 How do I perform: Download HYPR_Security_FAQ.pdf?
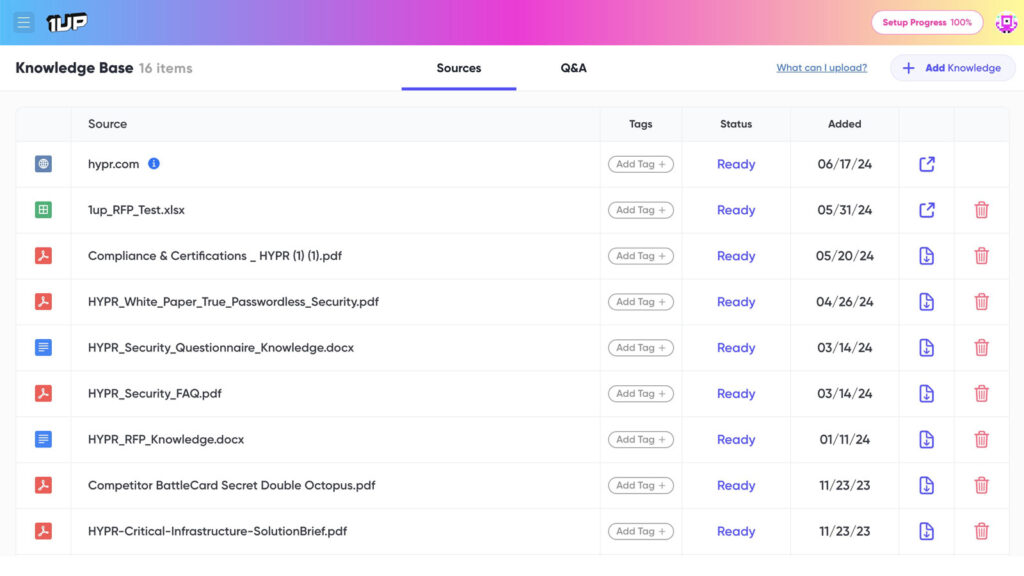coord(927,393)
